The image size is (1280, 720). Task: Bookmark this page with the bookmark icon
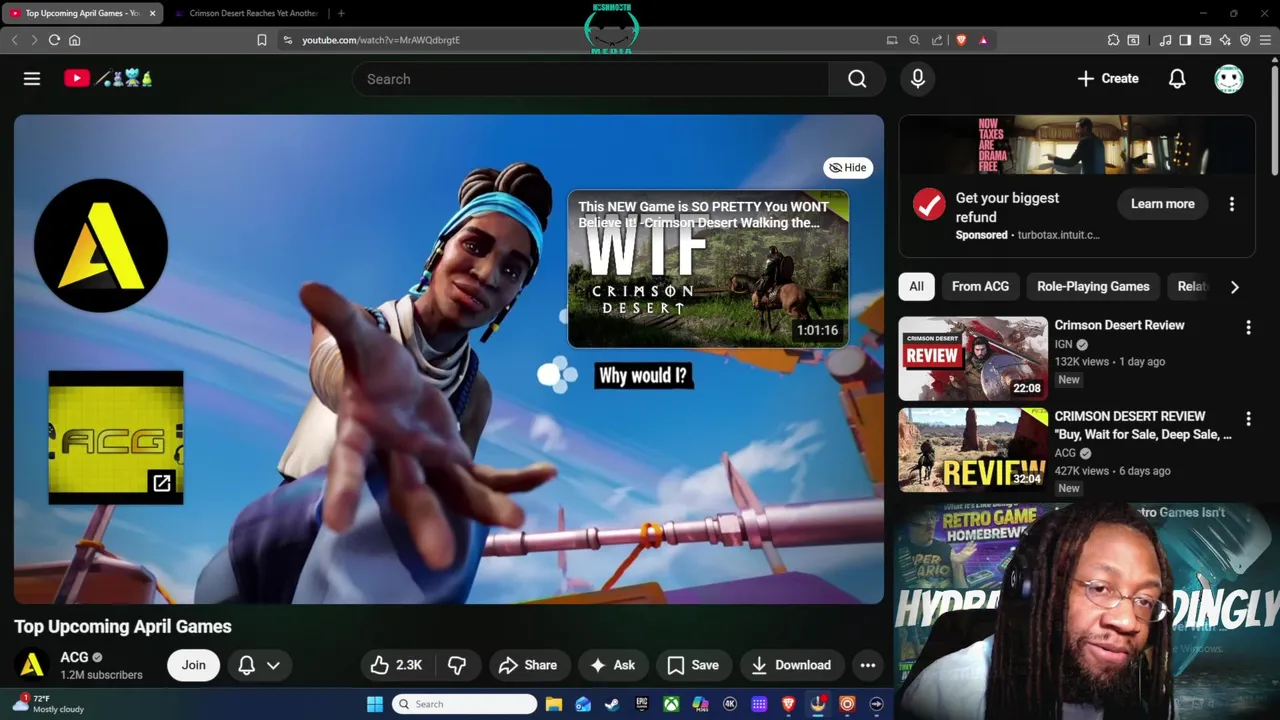click(x=261, y=40)
